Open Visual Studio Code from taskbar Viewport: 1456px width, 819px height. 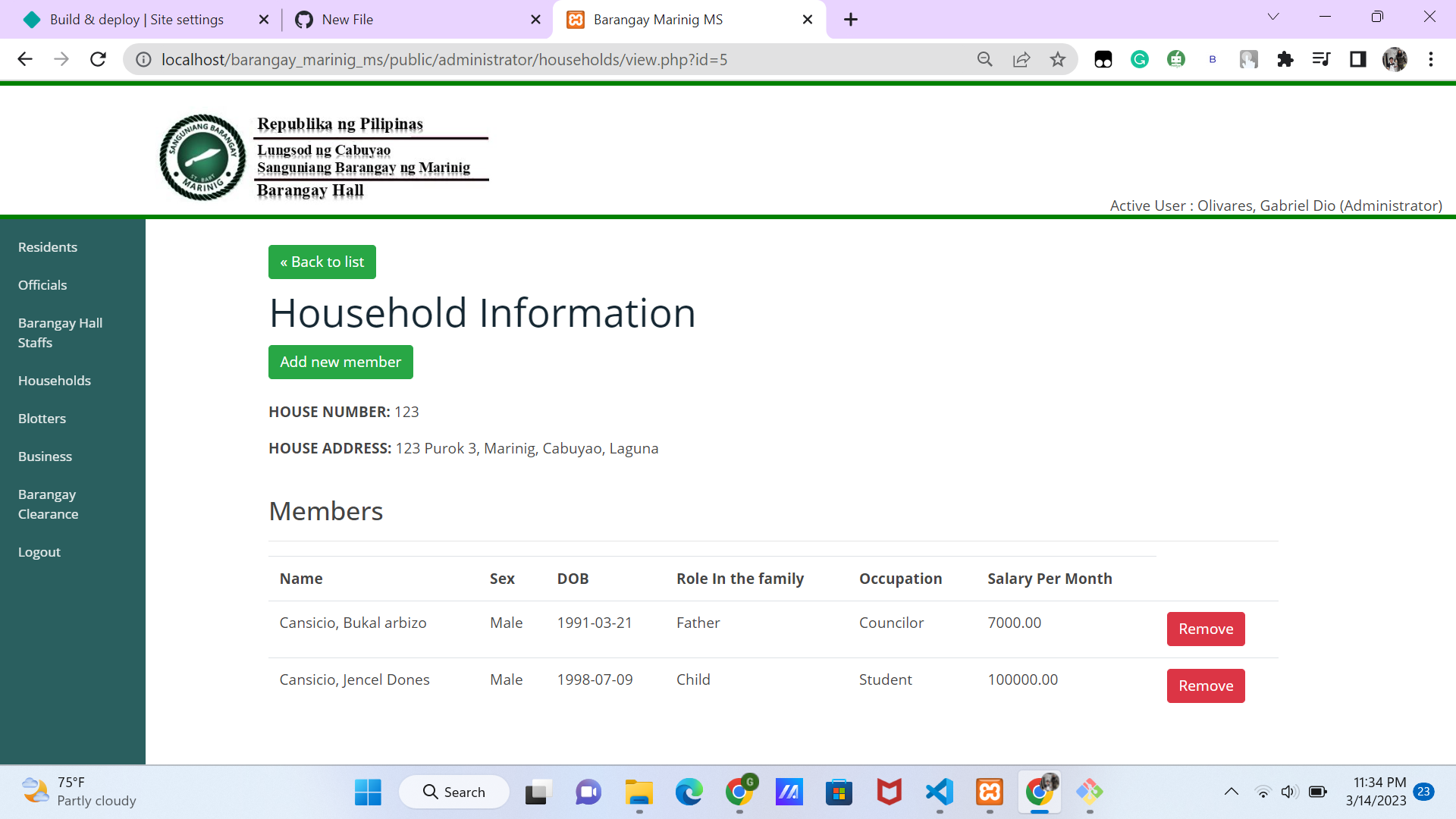(940, 792)
